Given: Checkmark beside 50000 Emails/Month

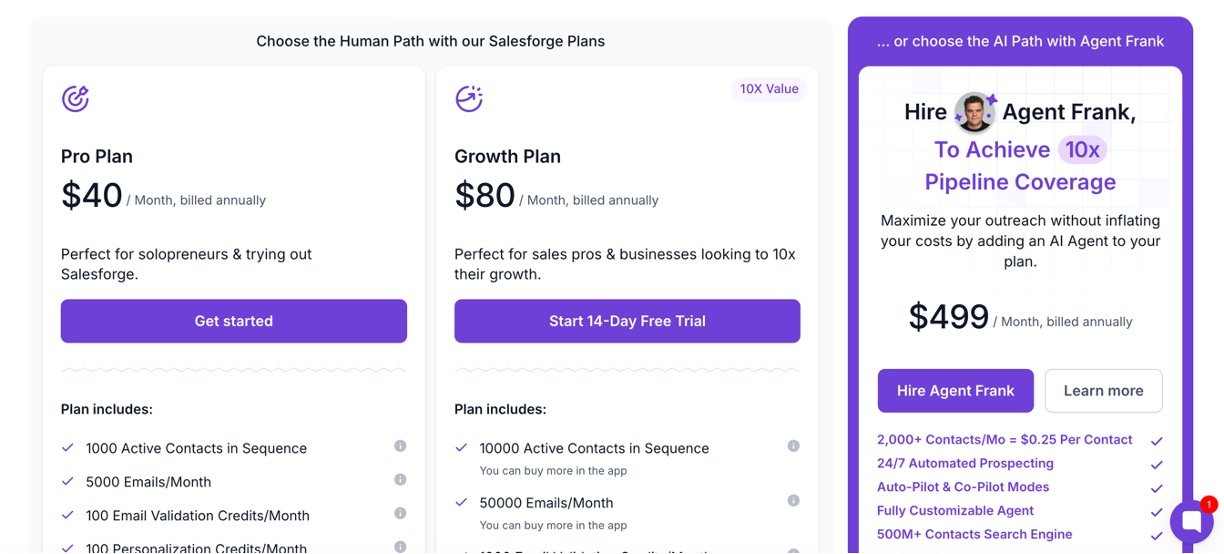Looking at the screenshot, I should point(461,502).
